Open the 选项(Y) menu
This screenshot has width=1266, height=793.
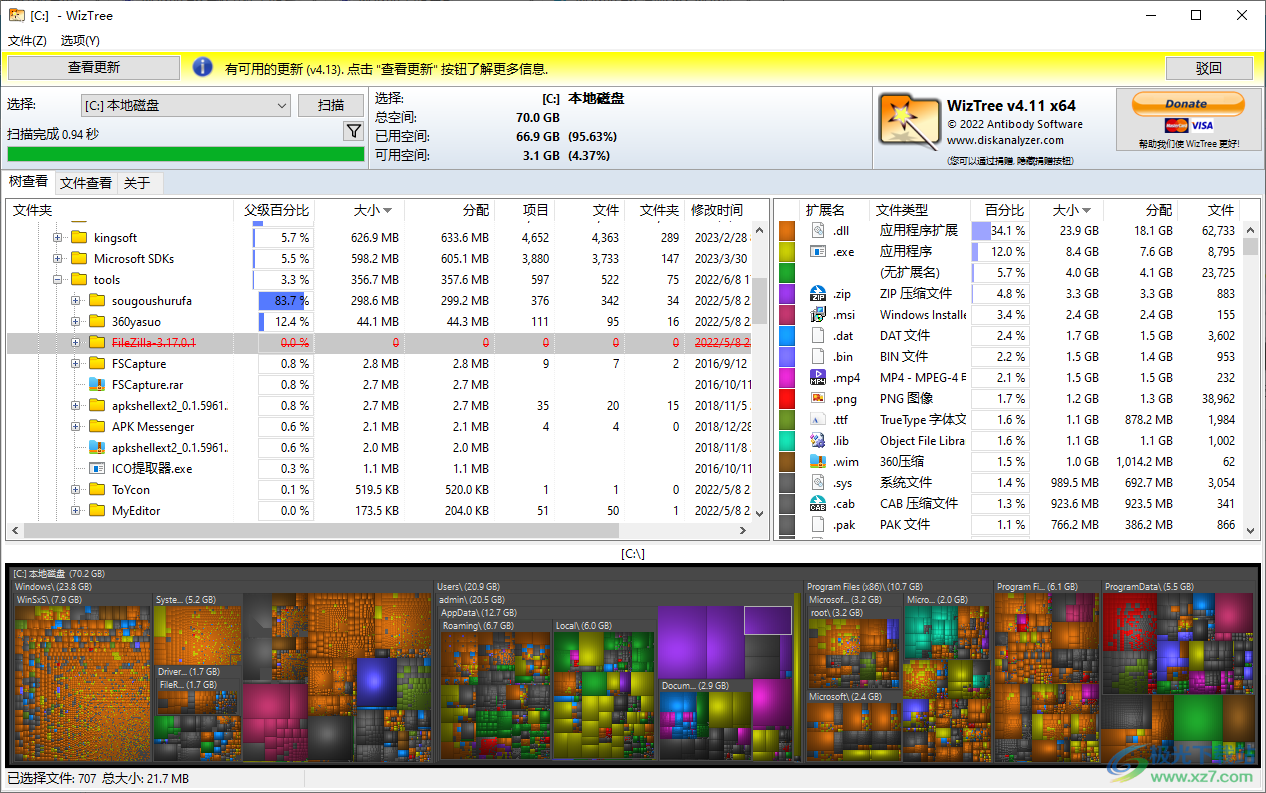80,41
